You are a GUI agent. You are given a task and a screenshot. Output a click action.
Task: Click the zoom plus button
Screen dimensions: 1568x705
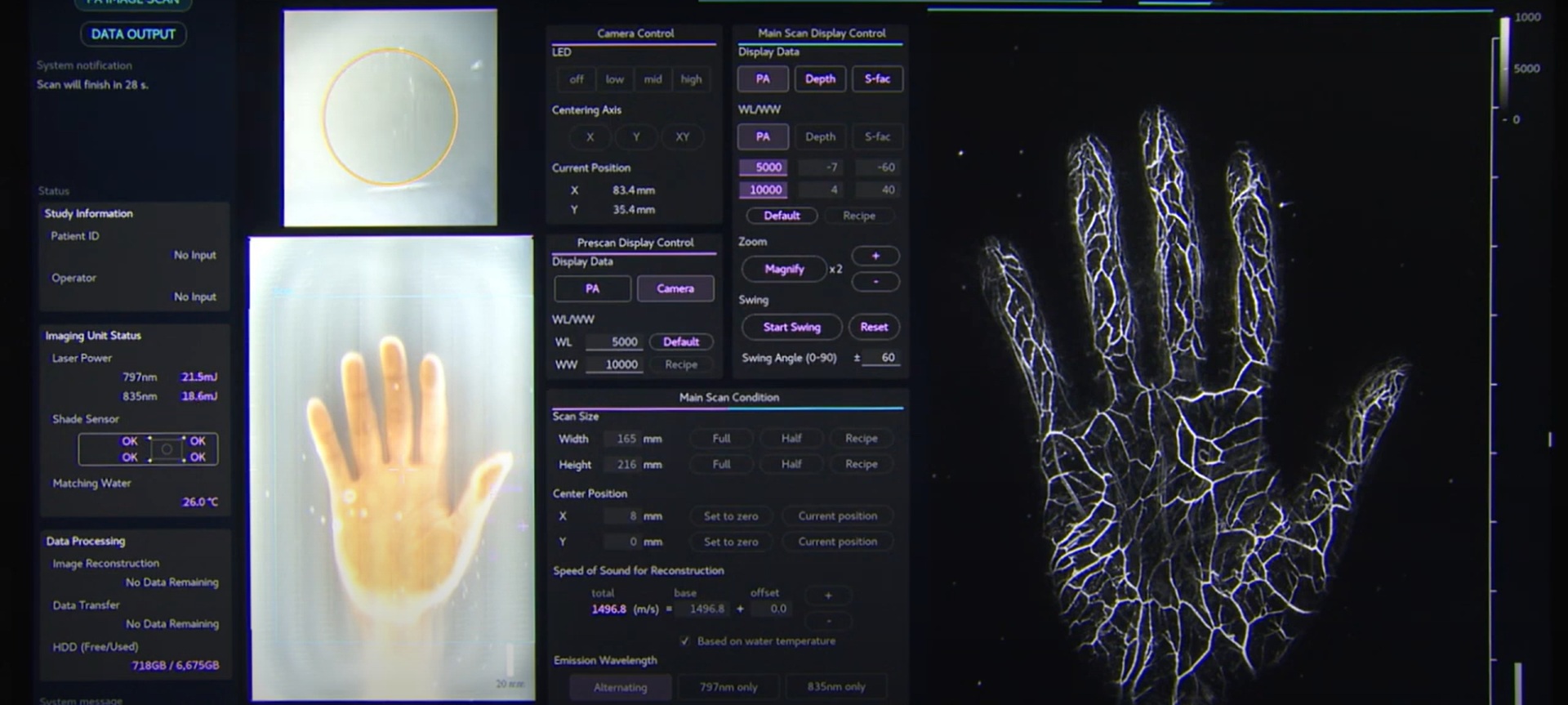875,257
